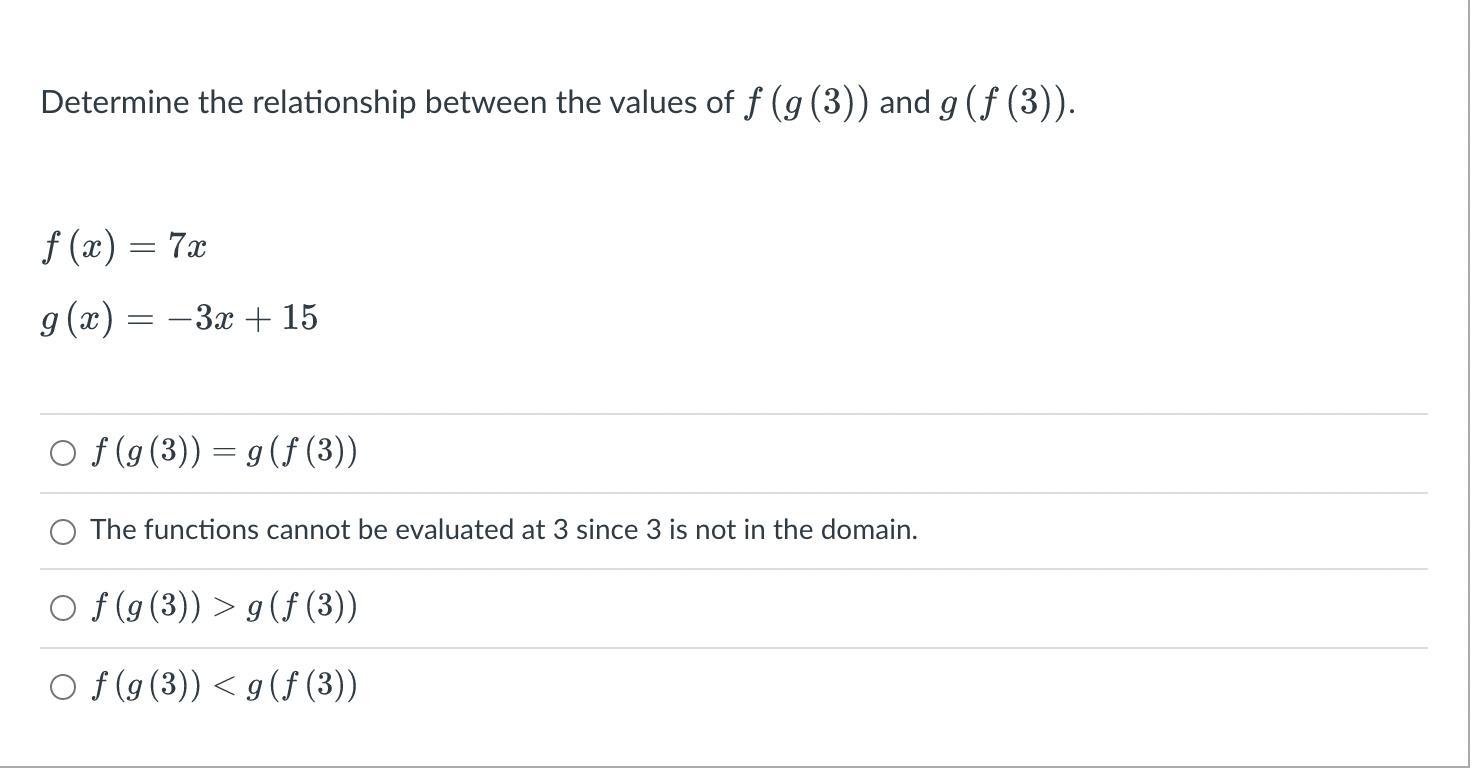This screenshot has height=770, width=1474.
Task: Choose the 'cannot be evaluated at 3' radio option
Action: 62,532
